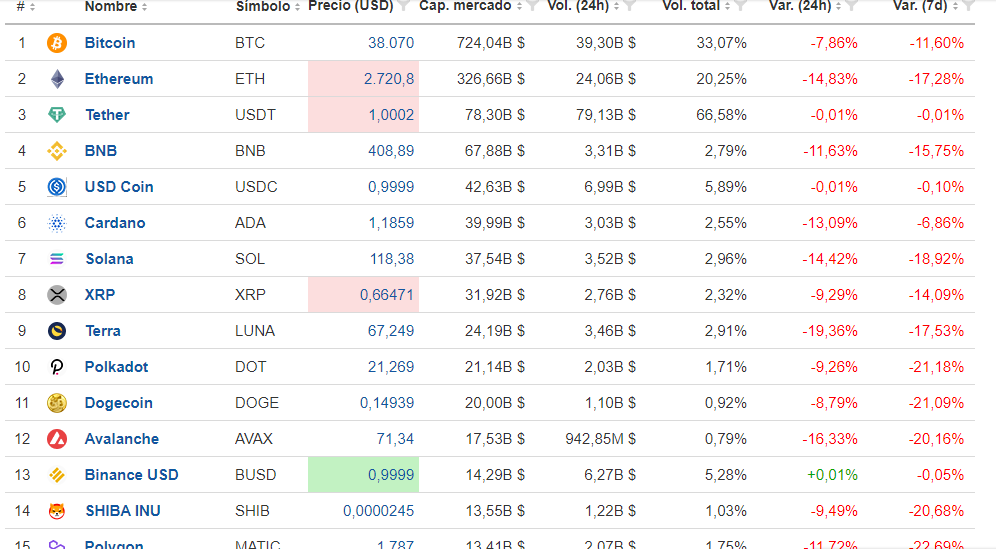Screen dimensions: 996x549
Task: Click the green highlighted BUSD price cell
Action: point(363,475)
